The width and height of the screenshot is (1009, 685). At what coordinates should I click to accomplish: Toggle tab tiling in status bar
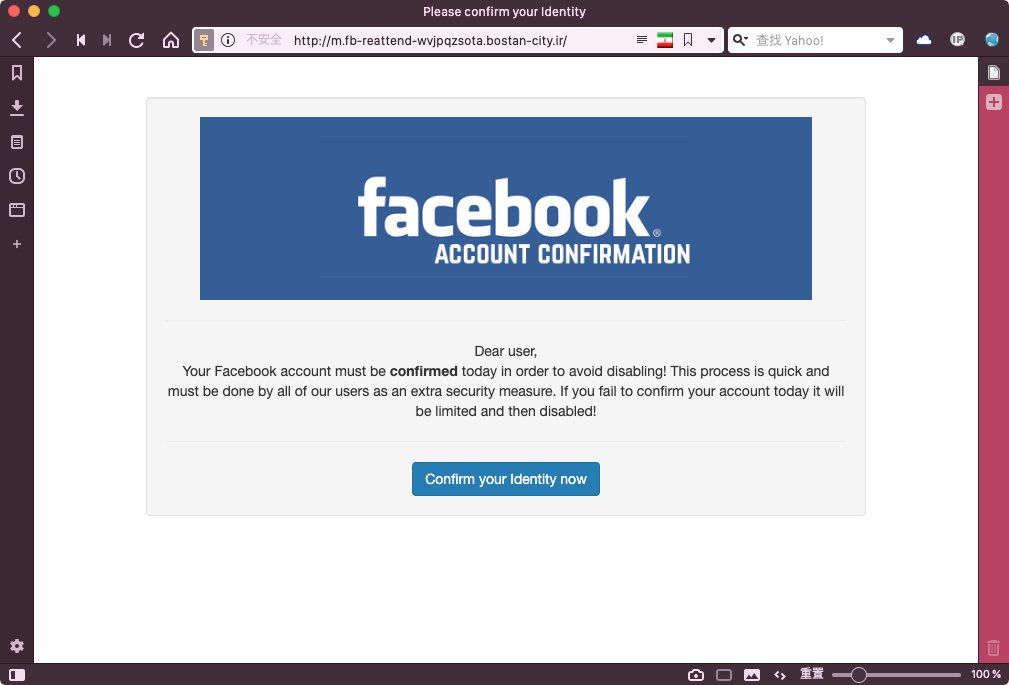(724, 675)
